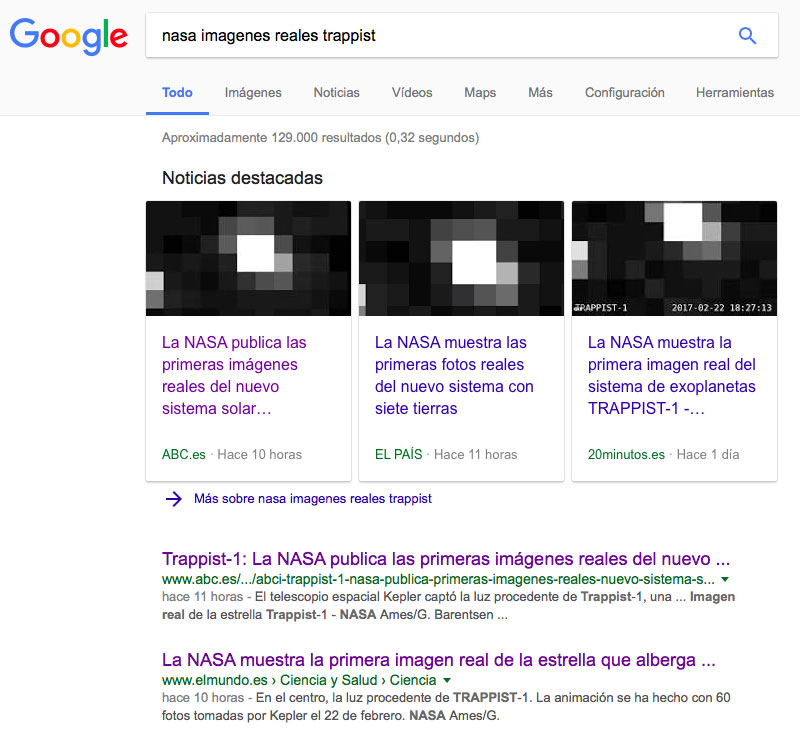Click the EL PAÍS source label

pyautogui.click(x=398, y=454)
